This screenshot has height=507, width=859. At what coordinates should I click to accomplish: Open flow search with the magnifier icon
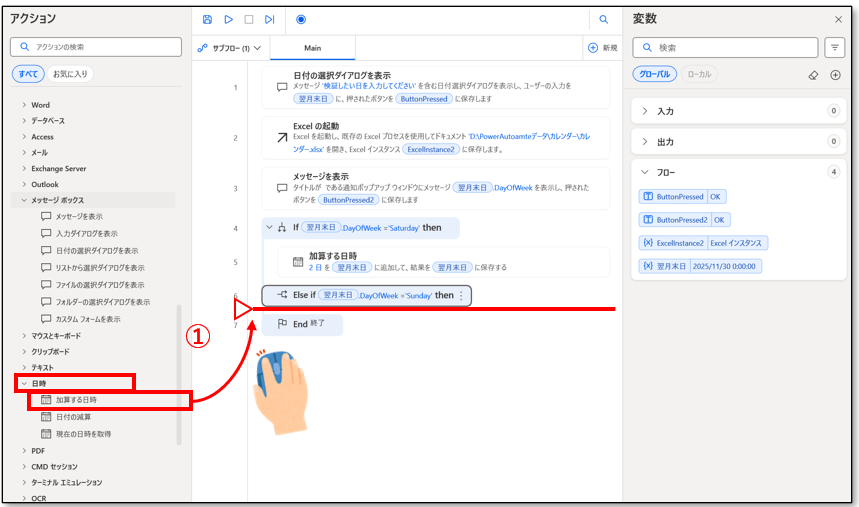coord(604,19)
